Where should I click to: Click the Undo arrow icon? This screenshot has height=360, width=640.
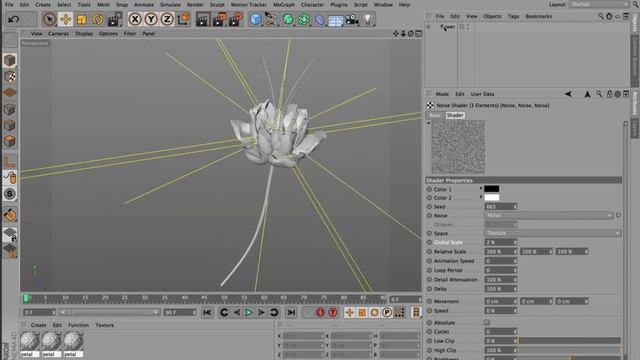[x=14, y=19]
